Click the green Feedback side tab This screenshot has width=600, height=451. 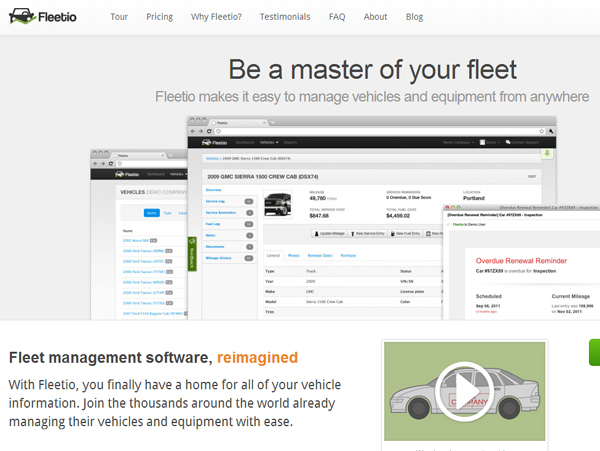click(x=192, y=254)
